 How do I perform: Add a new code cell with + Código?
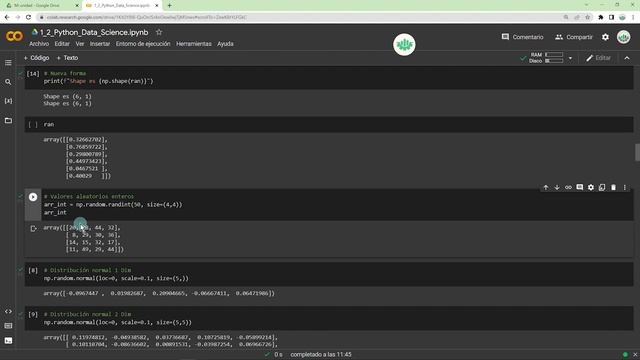point(36,58)
